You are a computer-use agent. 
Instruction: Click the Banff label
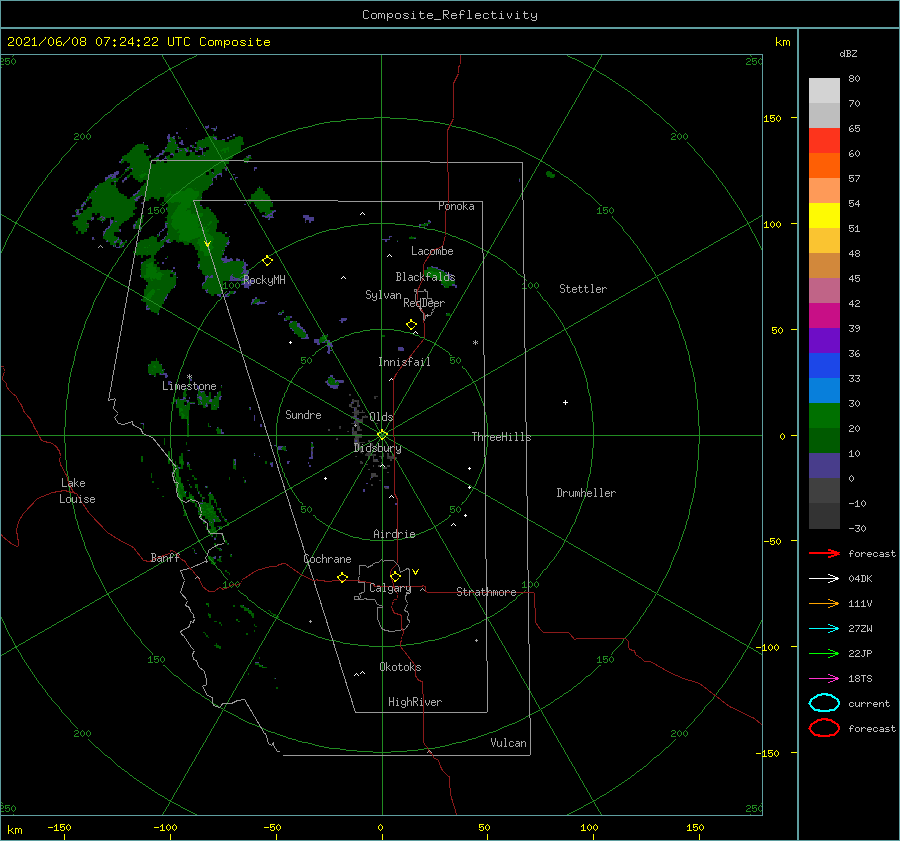coord(165,557)
